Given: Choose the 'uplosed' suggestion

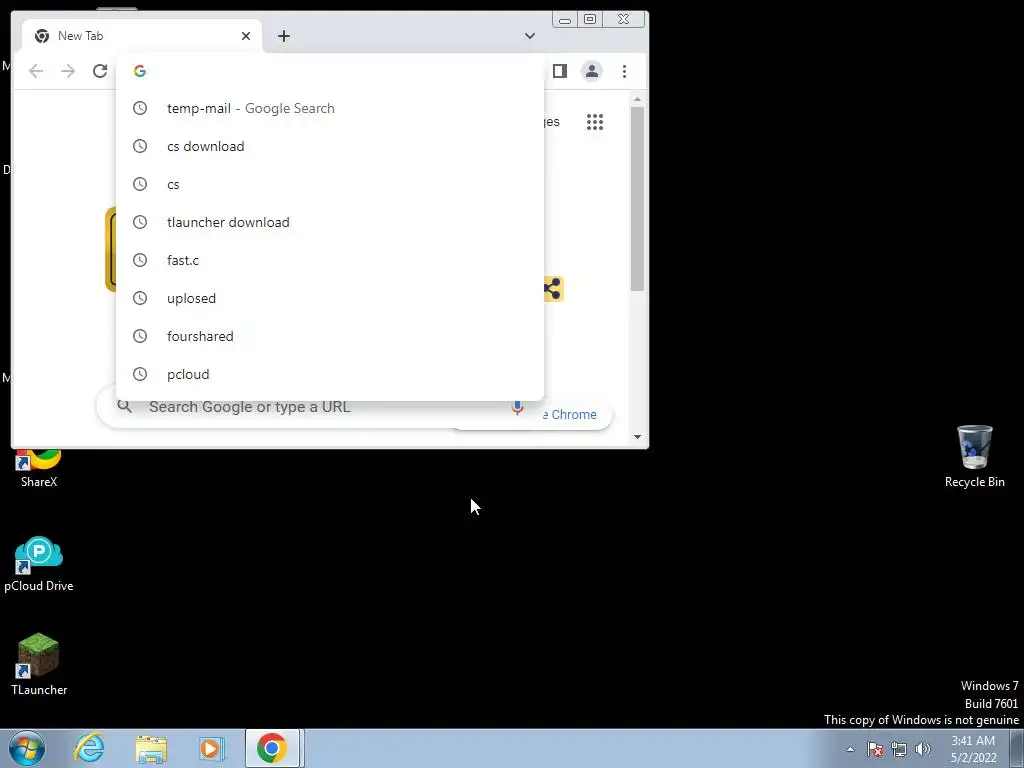Looking at the screenshot, I should (x=330, y=298).
